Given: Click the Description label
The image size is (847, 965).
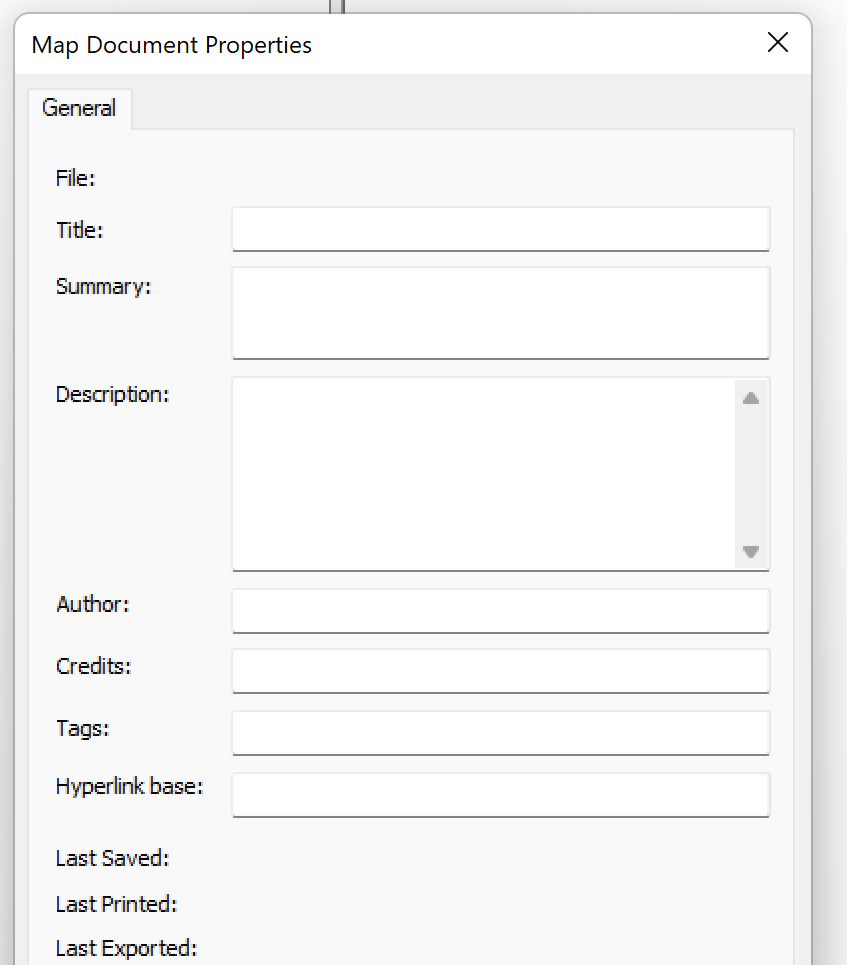Looking at the screenshot, I should click(x=112, y=394).
